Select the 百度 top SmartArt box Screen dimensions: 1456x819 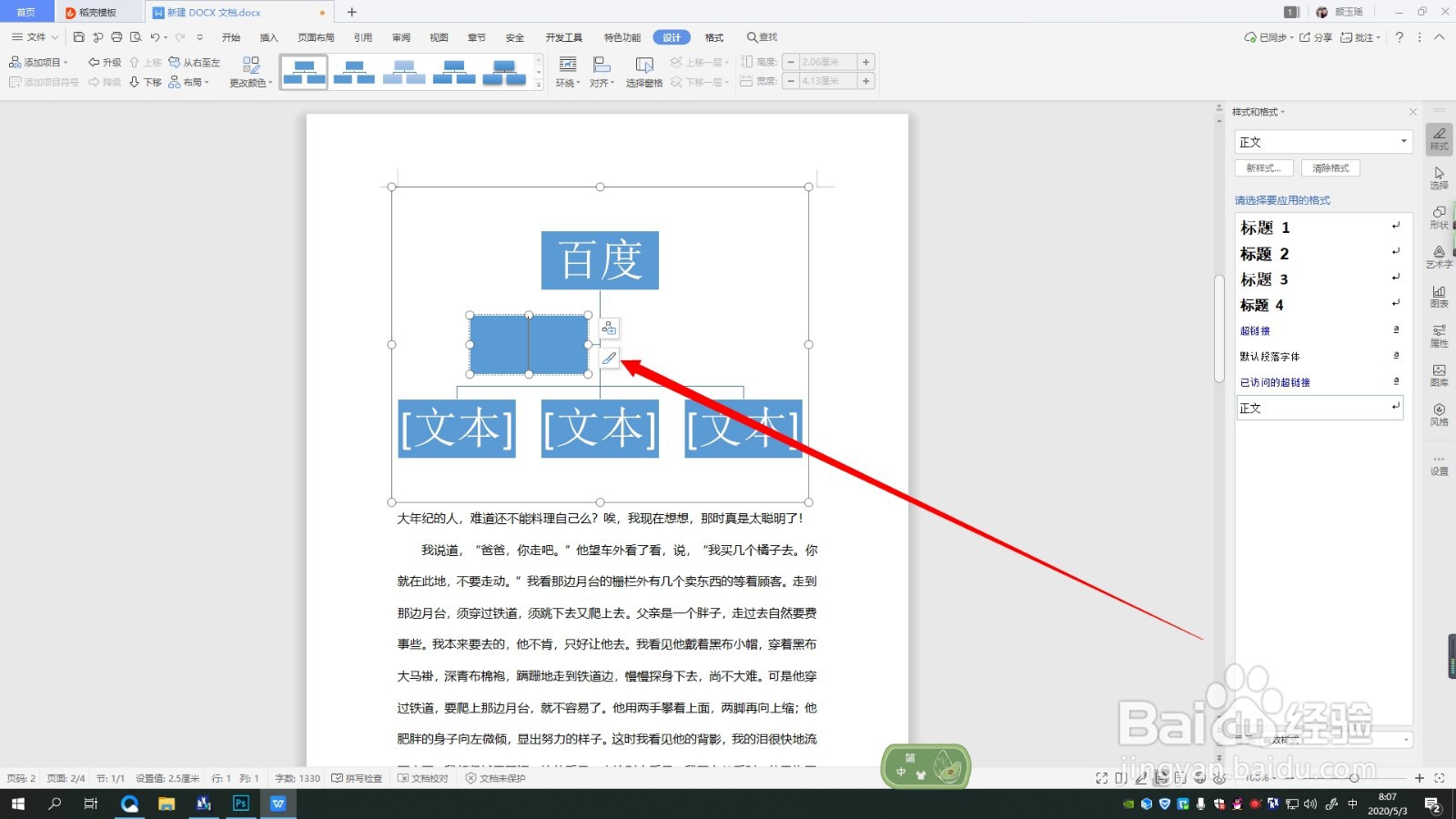tap(600, 260)
